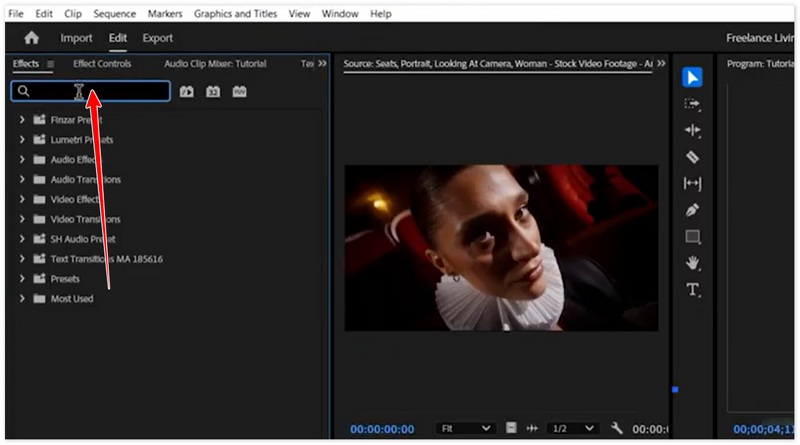This screenshot has height=445, width=800.
Task: Choose the Pen tool
Action: (x=692, y=210)
